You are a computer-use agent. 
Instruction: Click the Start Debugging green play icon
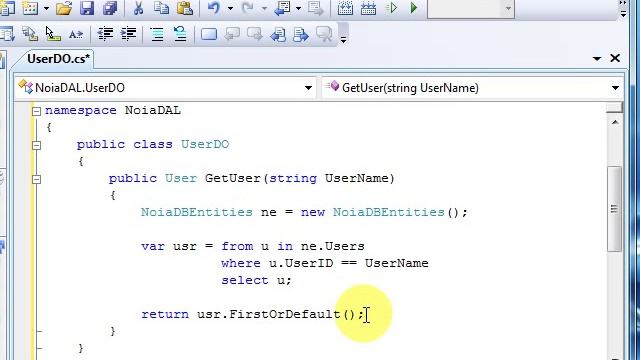tap(413, 8)
